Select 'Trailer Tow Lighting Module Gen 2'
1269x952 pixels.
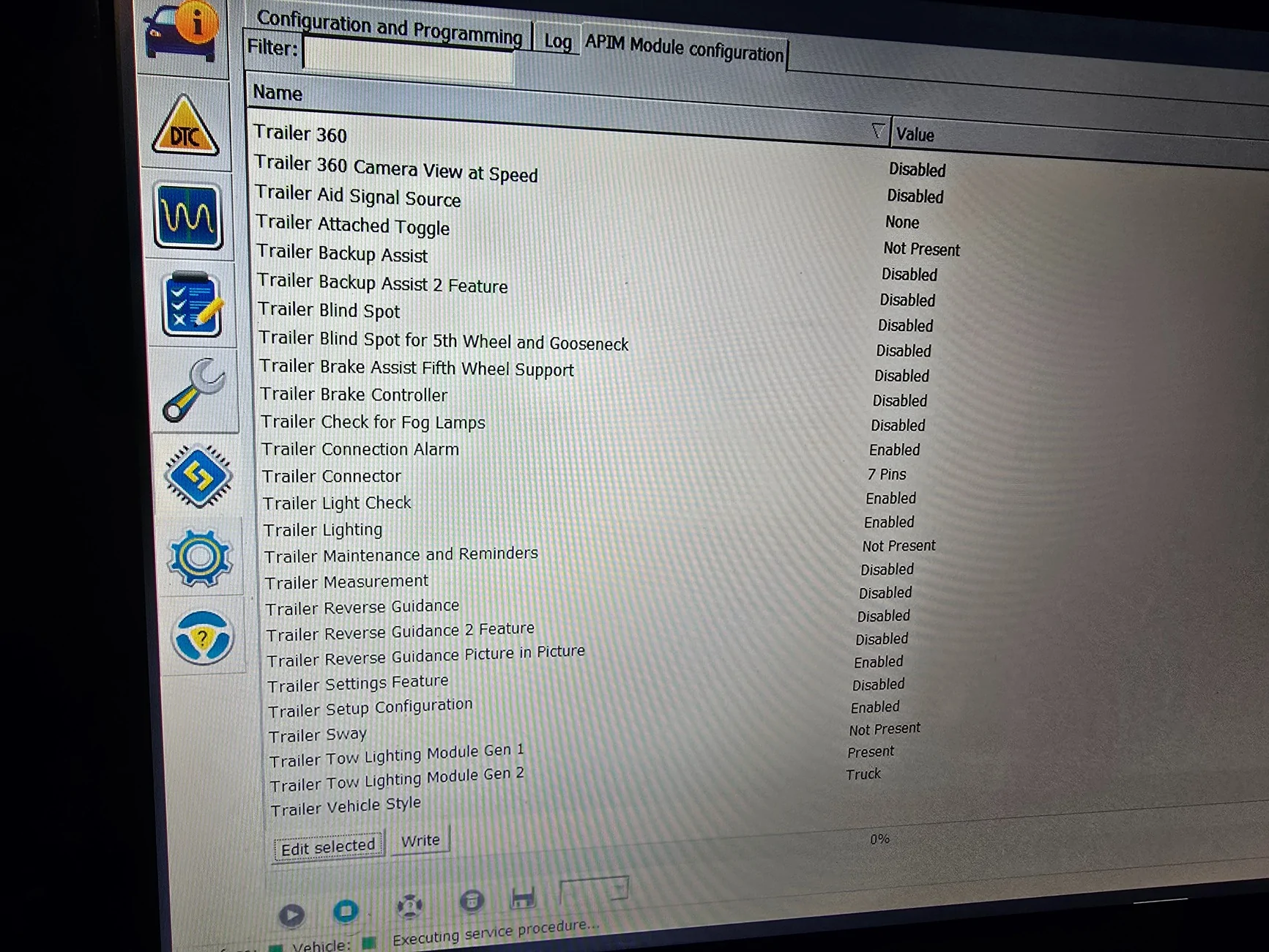pos(397,780)
